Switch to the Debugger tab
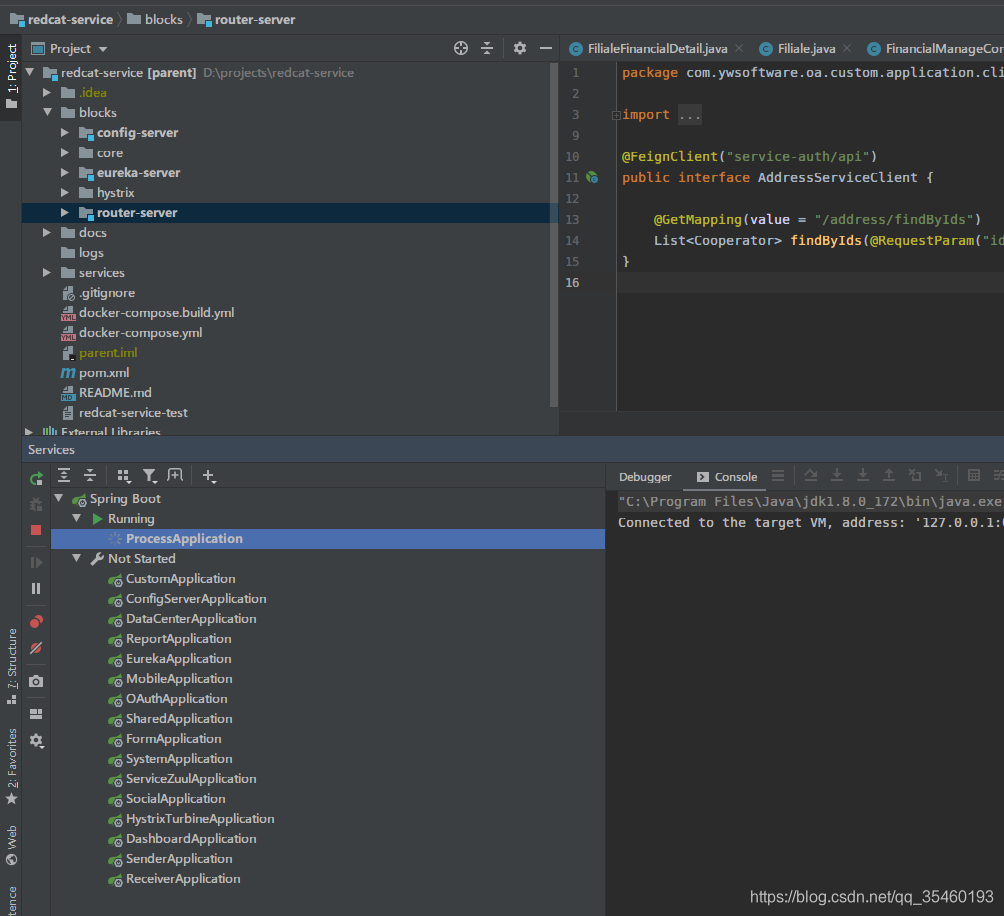1004x916 pixels. [x=645, y=477]
